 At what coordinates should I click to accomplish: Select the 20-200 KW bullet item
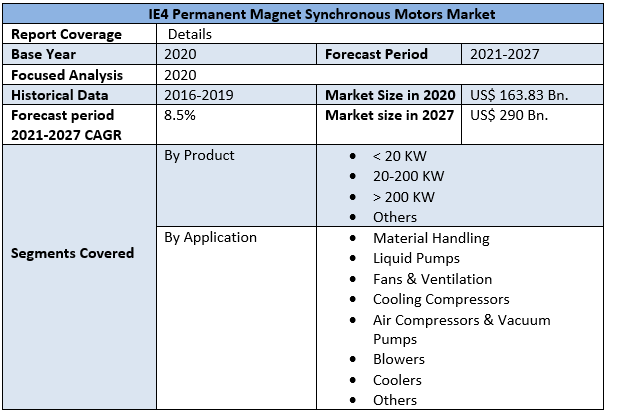(408, 176)
